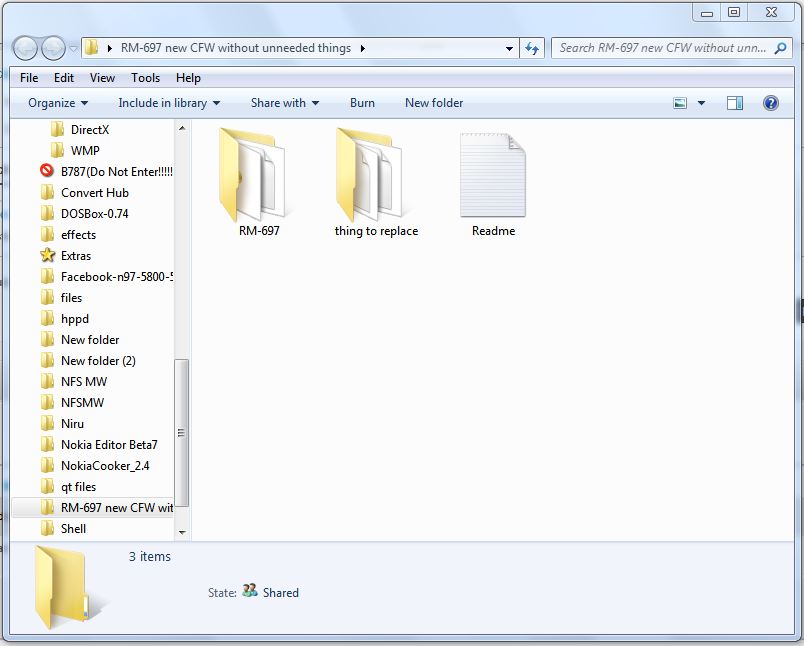Select Nokia Editor Beta7 in the tree
Viewport: 804px width, 646px height.
(x=109, y=445)
